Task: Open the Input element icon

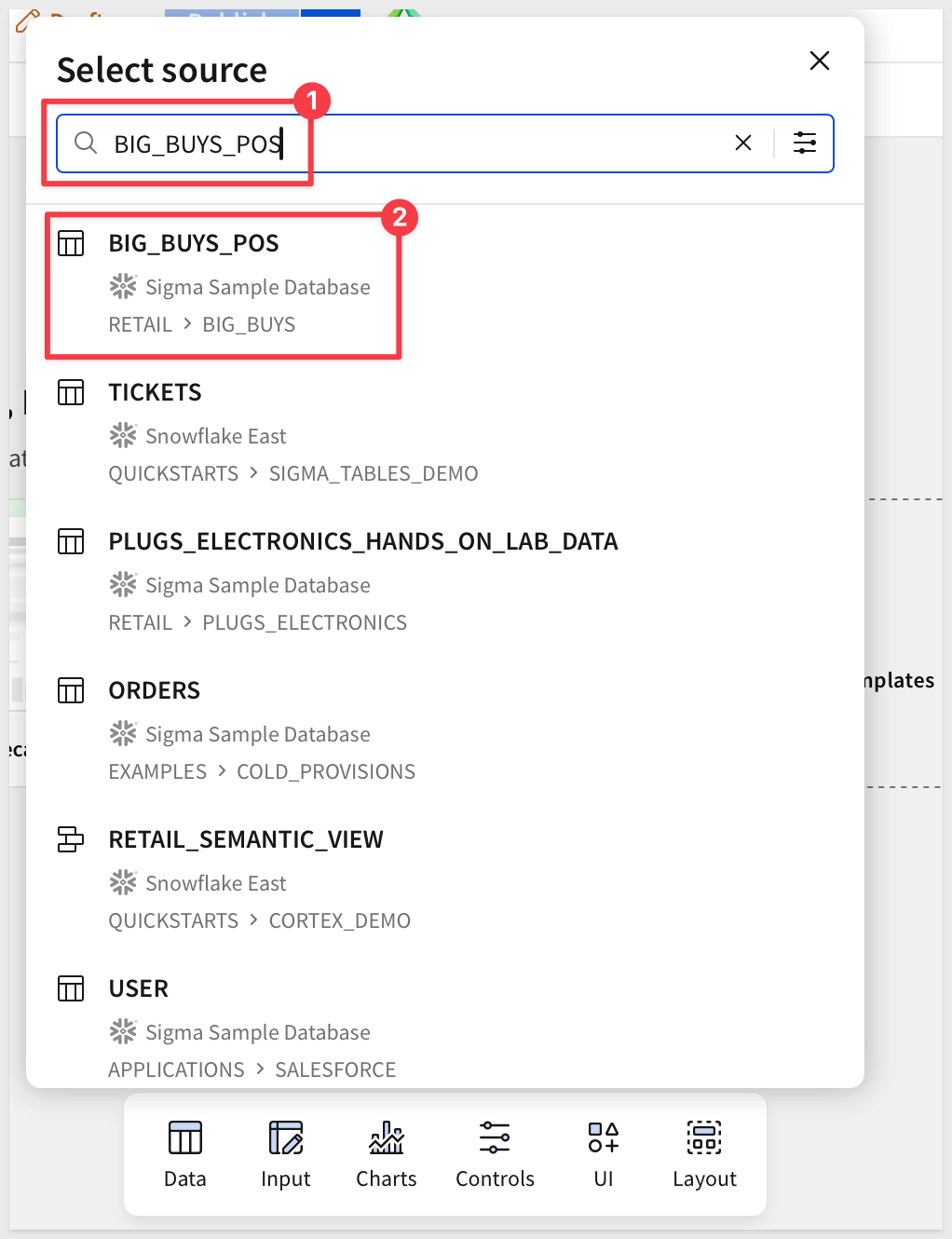Action: (x=286, y=1155)
